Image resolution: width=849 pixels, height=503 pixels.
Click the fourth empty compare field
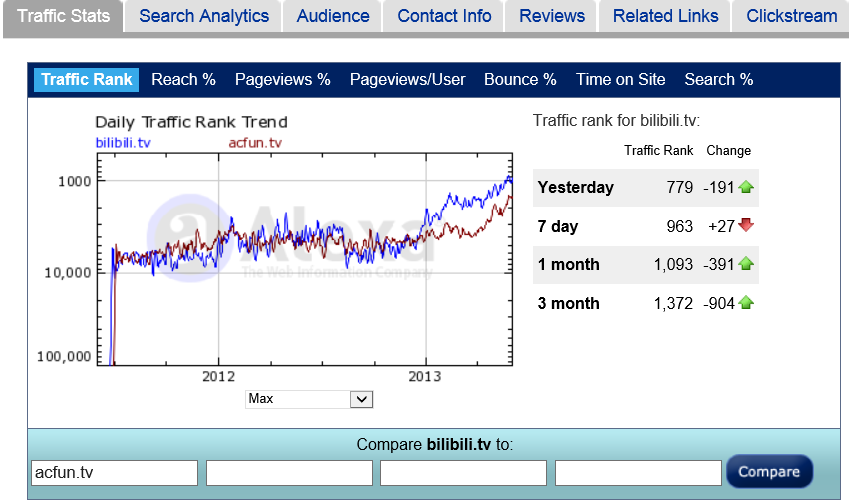[638, 473]
